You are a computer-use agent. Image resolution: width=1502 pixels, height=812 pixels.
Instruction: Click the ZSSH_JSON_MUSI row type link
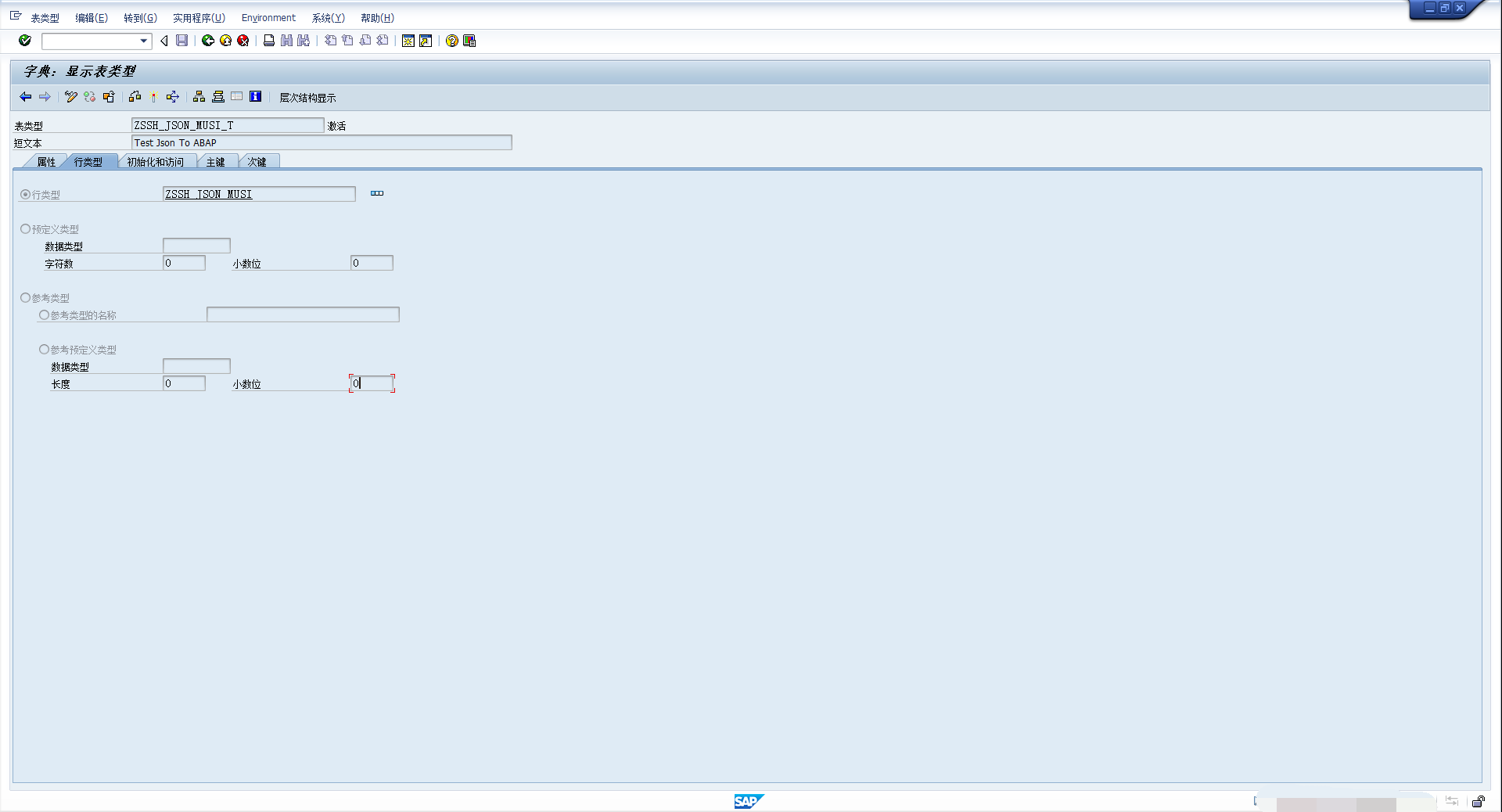coord(209,194)
